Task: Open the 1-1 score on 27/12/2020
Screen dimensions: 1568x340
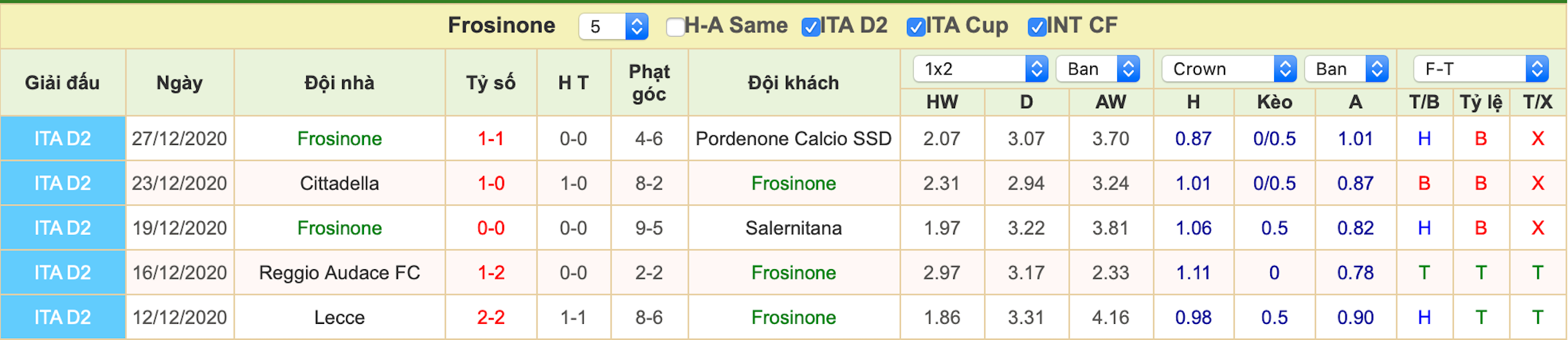Action: pos(491,138)
